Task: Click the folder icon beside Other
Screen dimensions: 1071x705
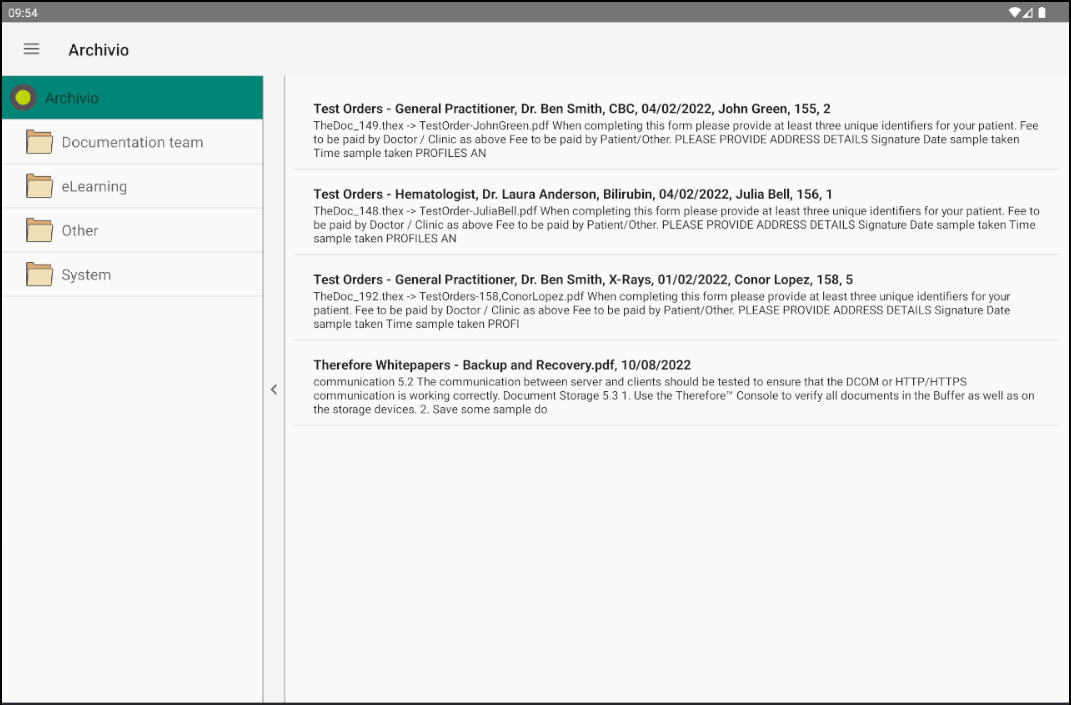Action: pos(39,230)
